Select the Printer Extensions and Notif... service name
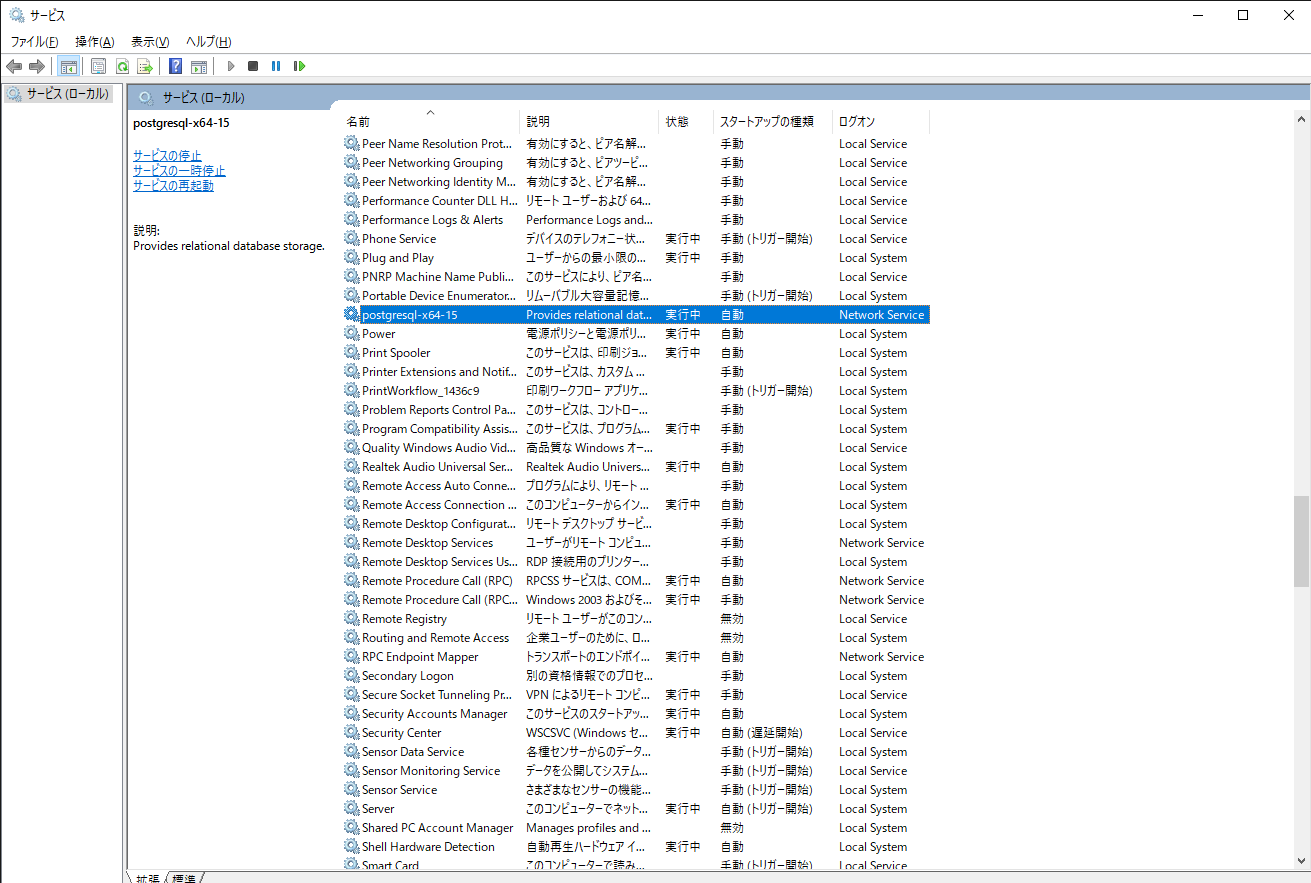 click(x=440, y=371)
